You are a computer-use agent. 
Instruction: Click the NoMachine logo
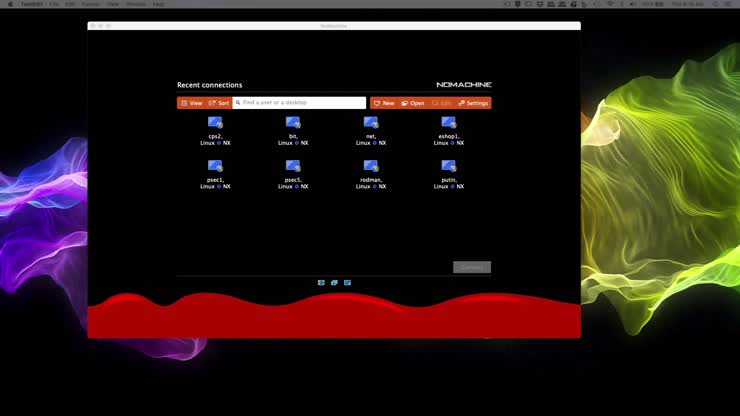[x=464, y=85]
